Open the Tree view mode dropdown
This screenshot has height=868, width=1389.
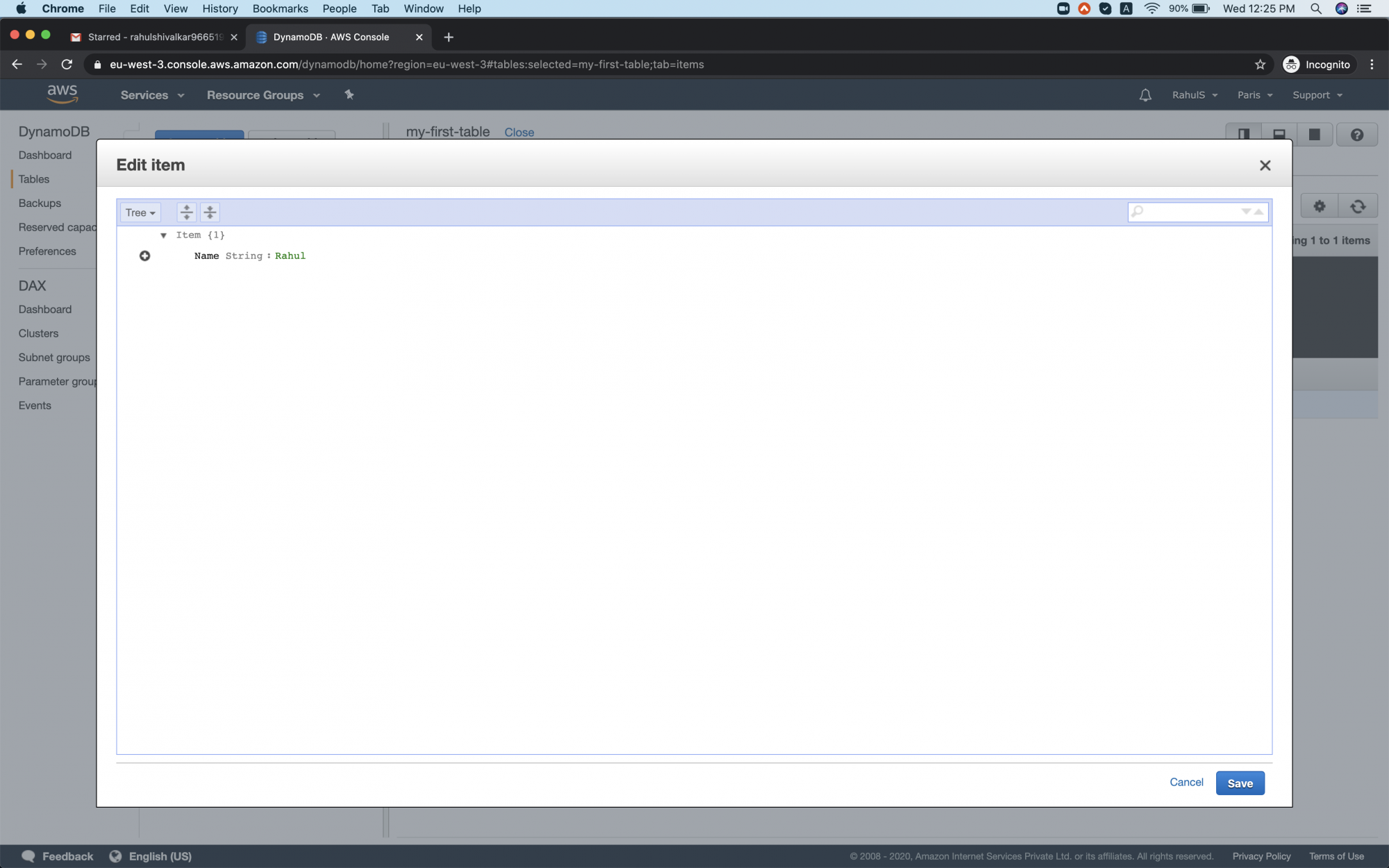[140, 212]
